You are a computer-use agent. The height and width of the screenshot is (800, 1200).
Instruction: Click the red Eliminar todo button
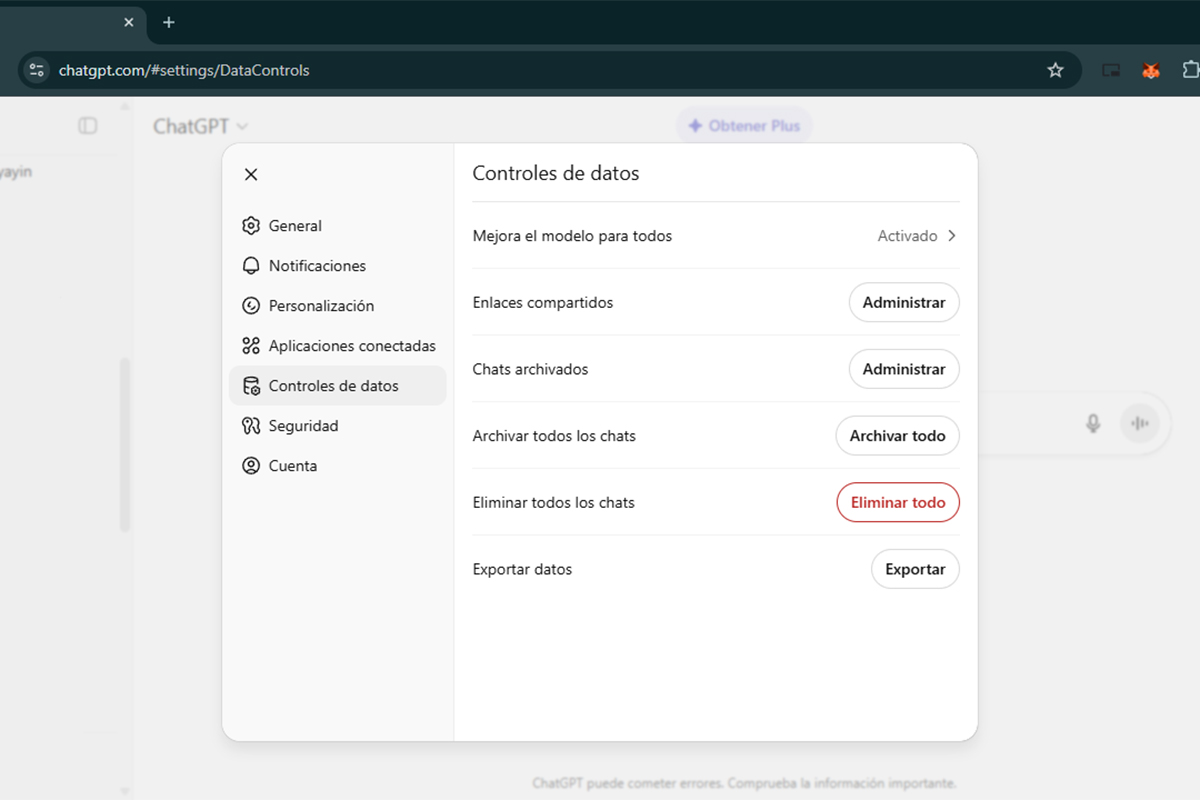pos(897,502)
